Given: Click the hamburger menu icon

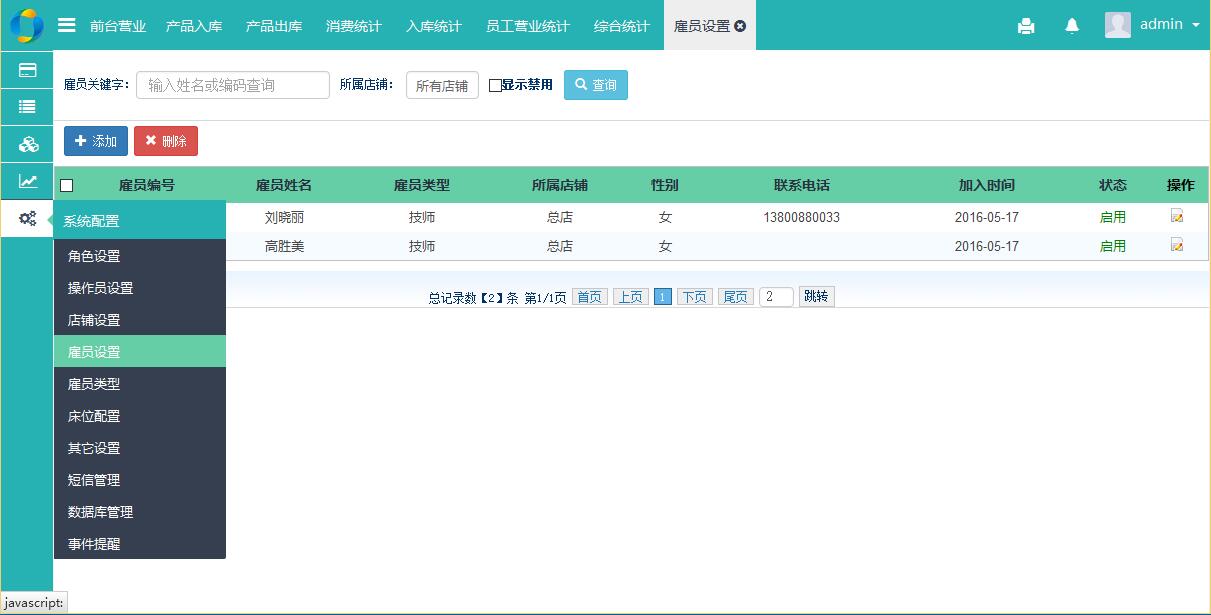Looking at the screenshot, I should click(x=66, y=25).
